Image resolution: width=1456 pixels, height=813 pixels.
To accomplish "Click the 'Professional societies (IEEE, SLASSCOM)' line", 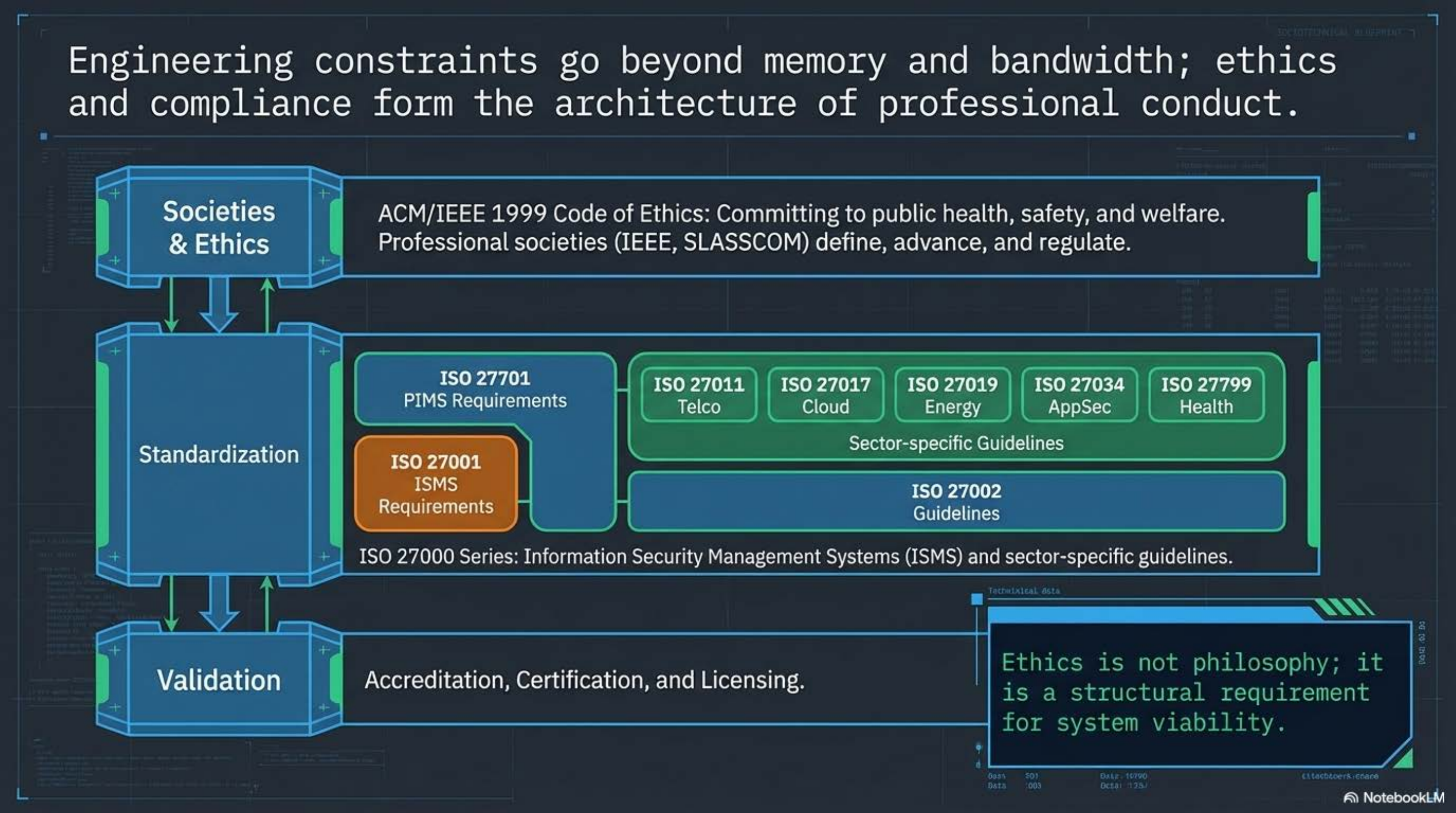I will [x=754, y=242].
